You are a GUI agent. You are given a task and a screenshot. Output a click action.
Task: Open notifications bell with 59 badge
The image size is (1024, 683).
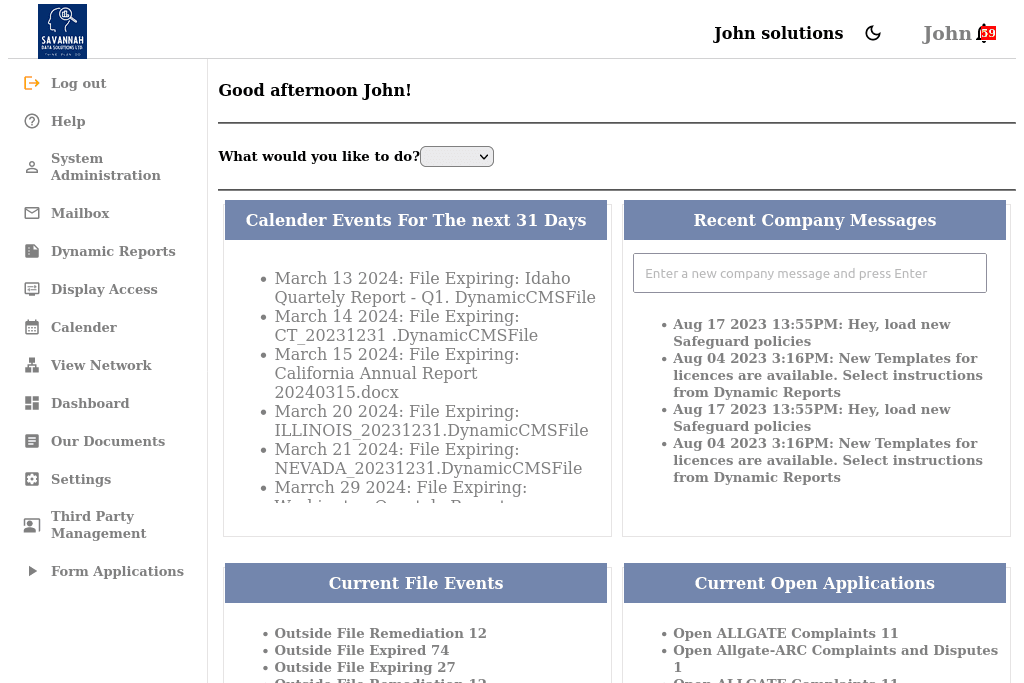click(986, 33)
